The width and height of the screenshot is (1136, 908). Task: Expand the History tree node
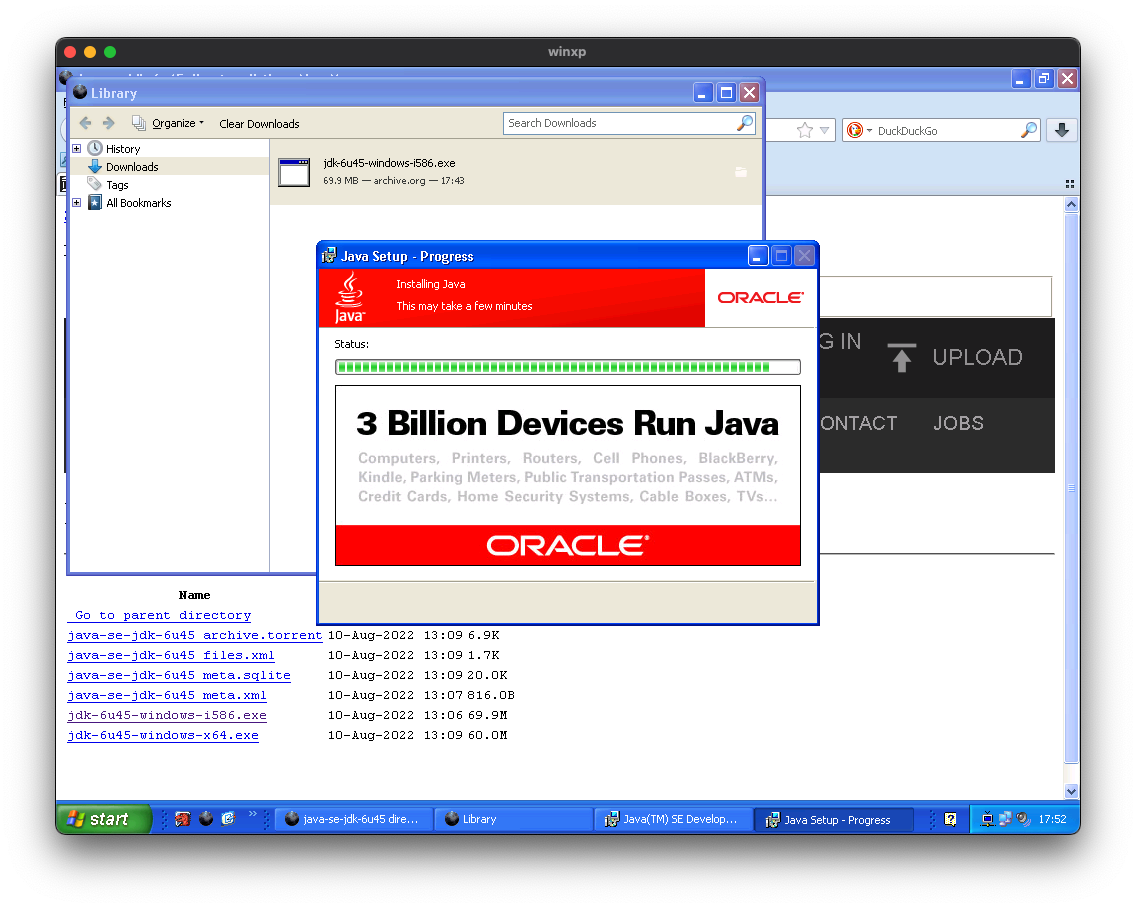point(76,149)
